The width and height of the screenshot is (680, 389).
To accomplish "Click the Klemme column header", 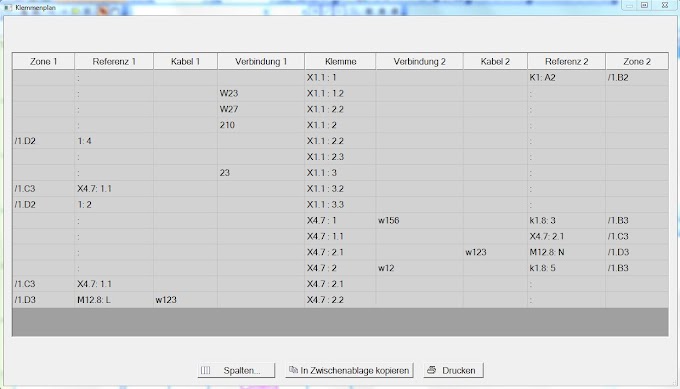I will point(340,61).
